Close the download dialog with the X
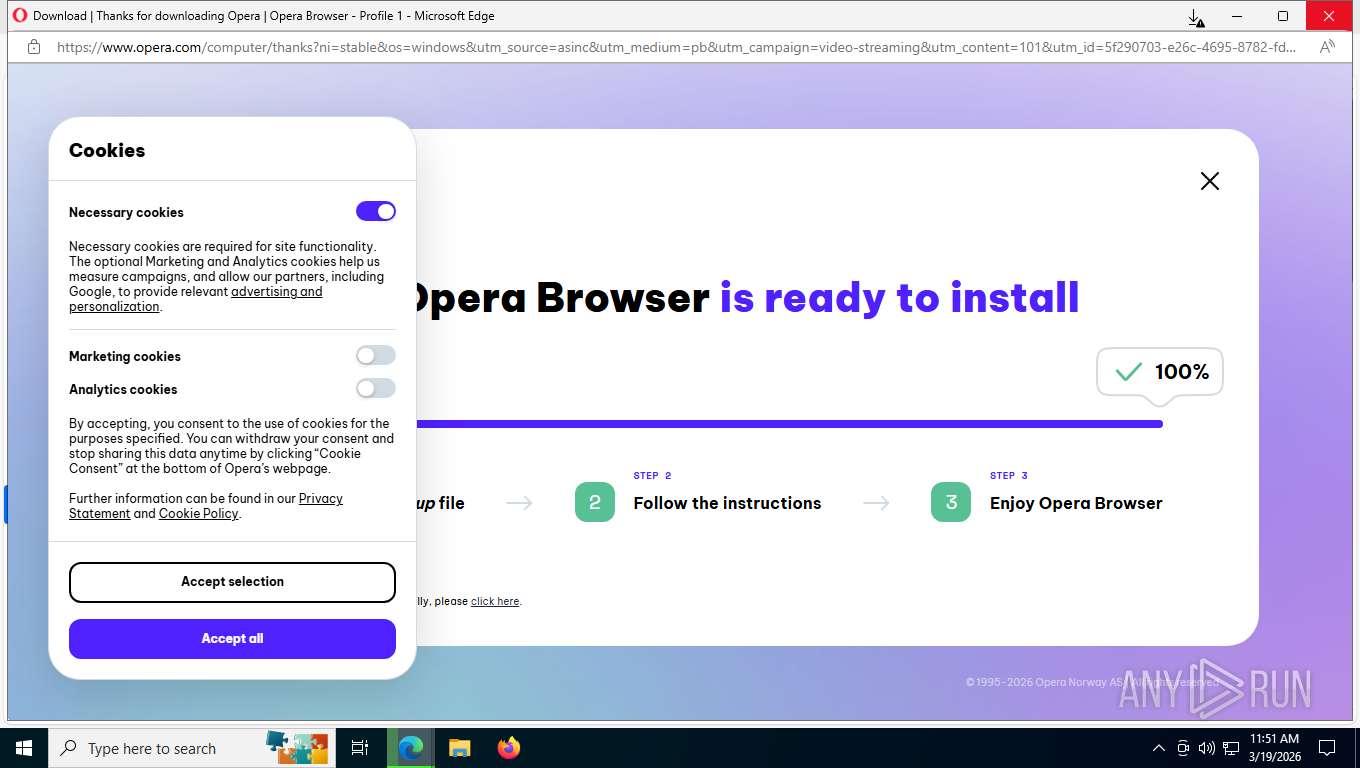This screenshot has width=1360, height=768. pyautogui.click(x=1210, y=181)
